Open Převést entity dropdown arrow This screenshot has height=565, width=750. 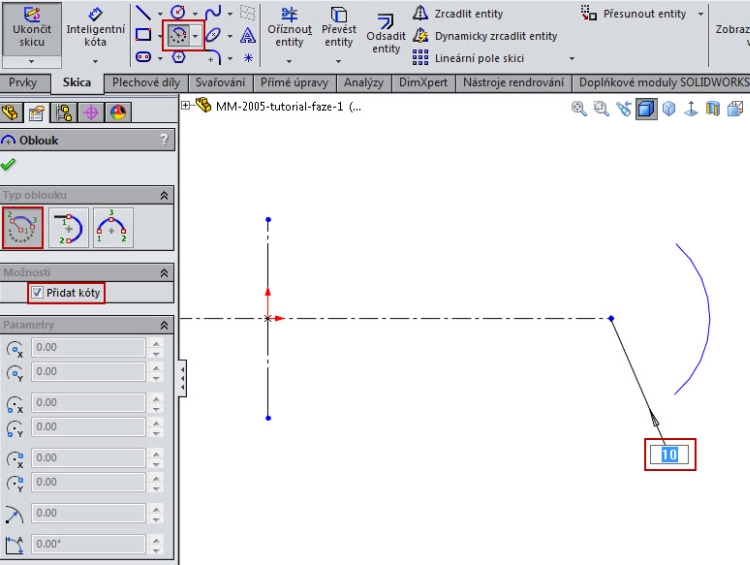338,61
